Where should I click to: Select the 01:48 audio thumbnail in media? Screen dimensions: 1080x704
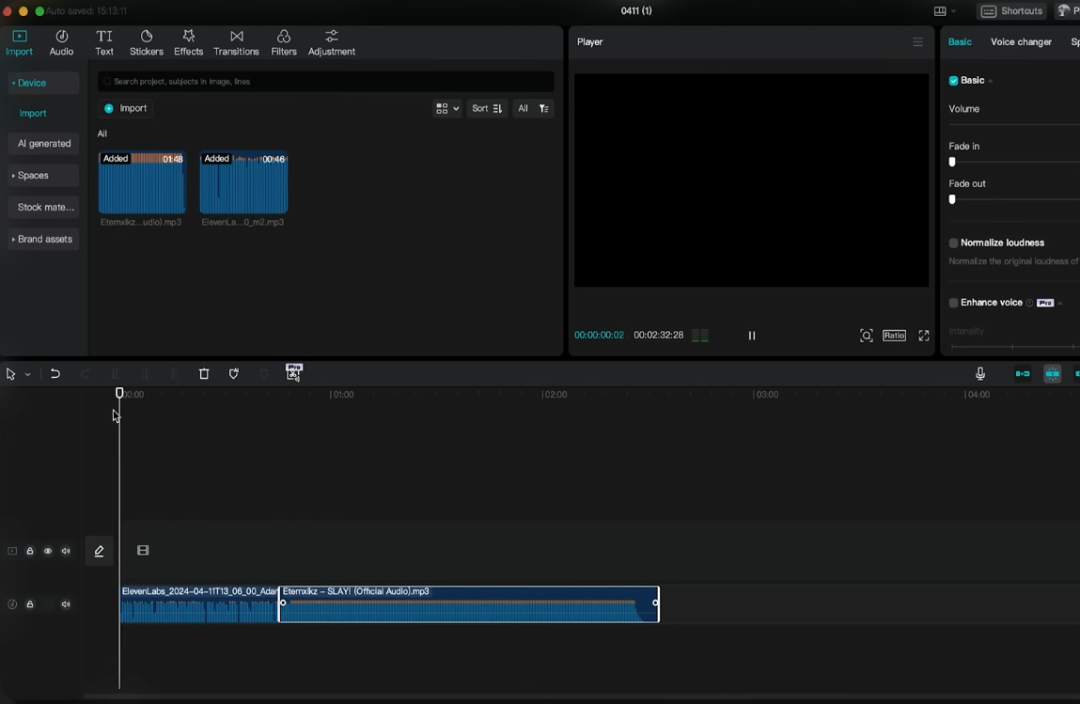point(142,183)
